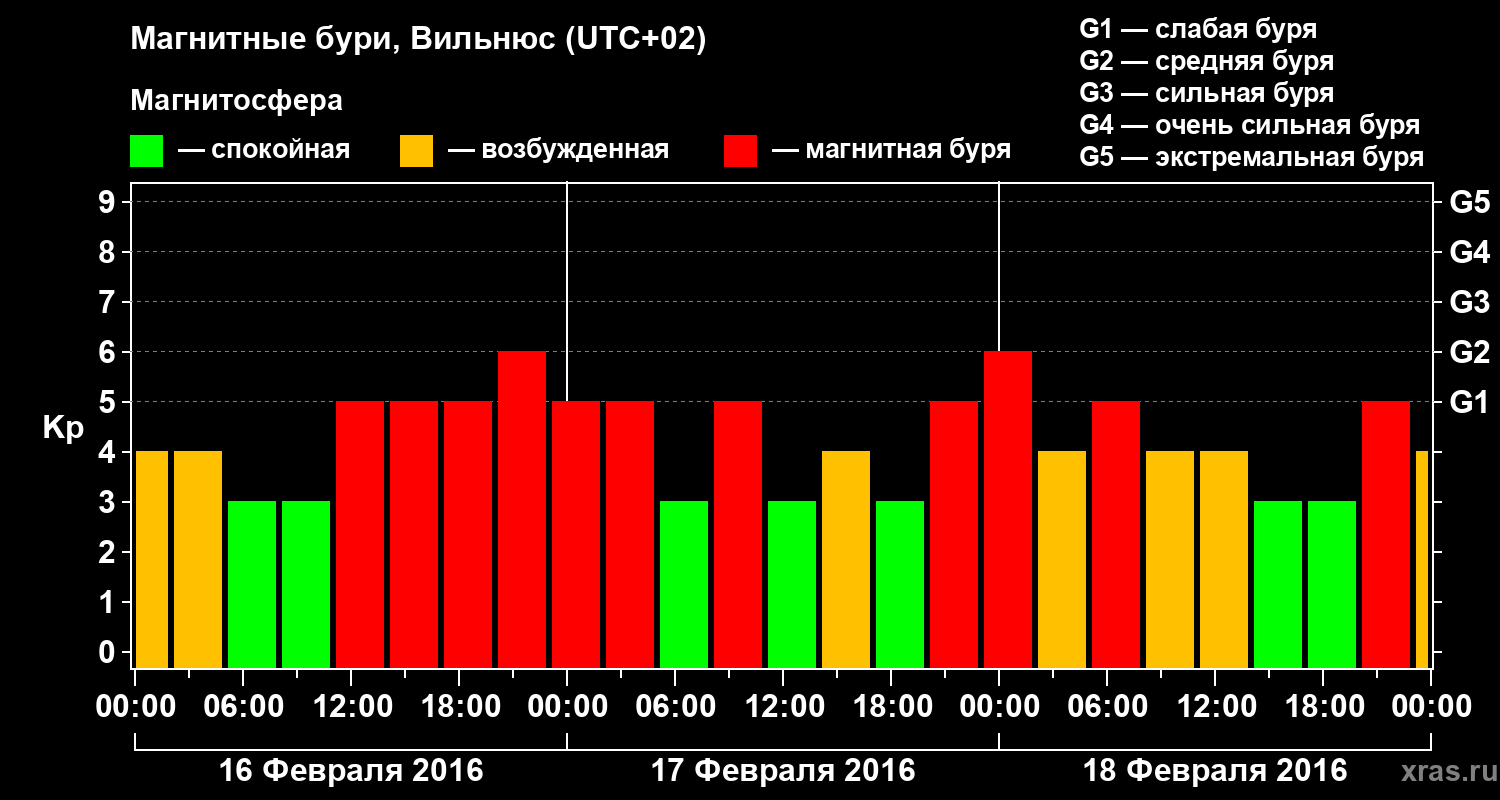The height and width of the screenshot is (800, 1500).
Task: Click the 'G4' label on the right axis
Action: click(1469, 252)
